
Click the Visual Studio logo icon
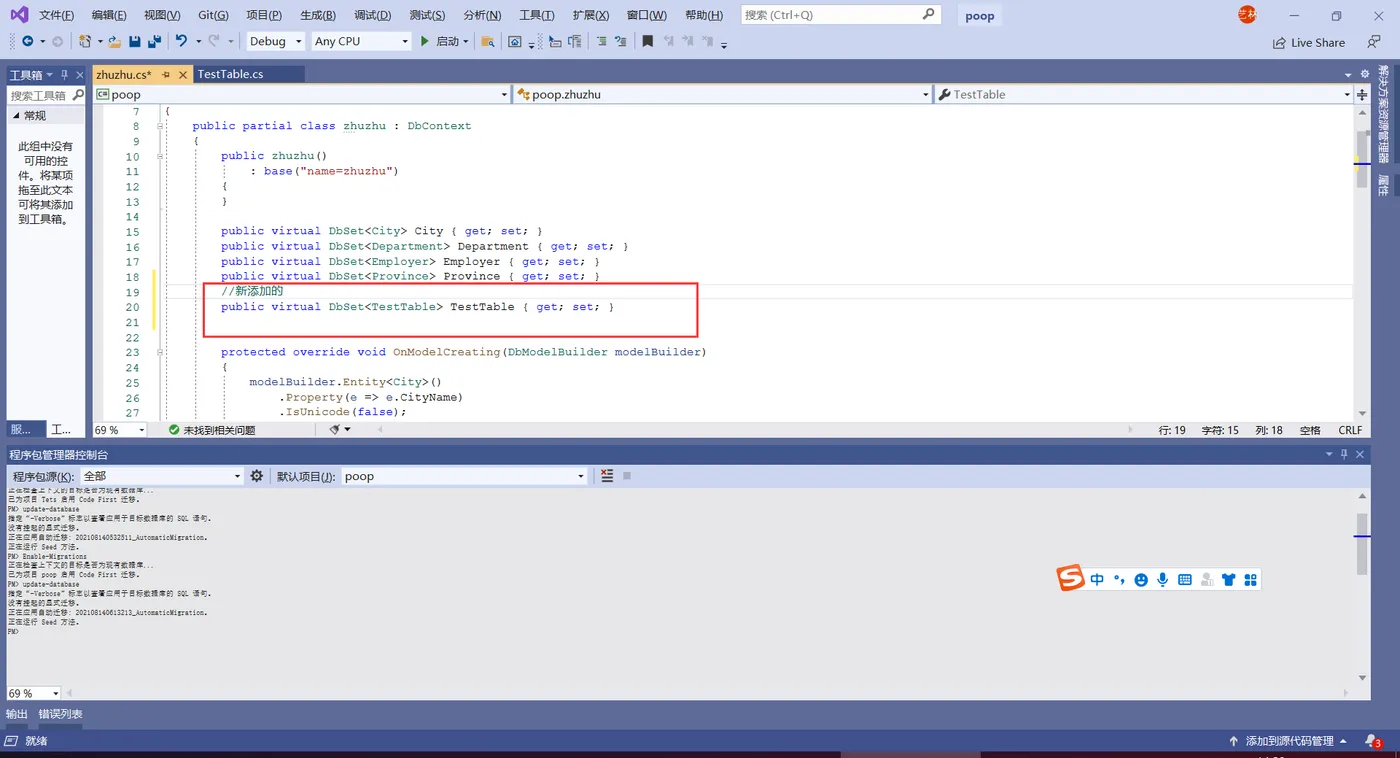[17, 15]
